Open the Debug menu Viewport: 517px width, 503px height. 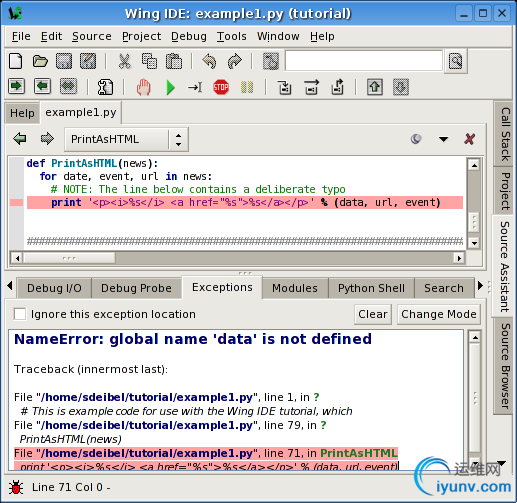click(189, 36)
